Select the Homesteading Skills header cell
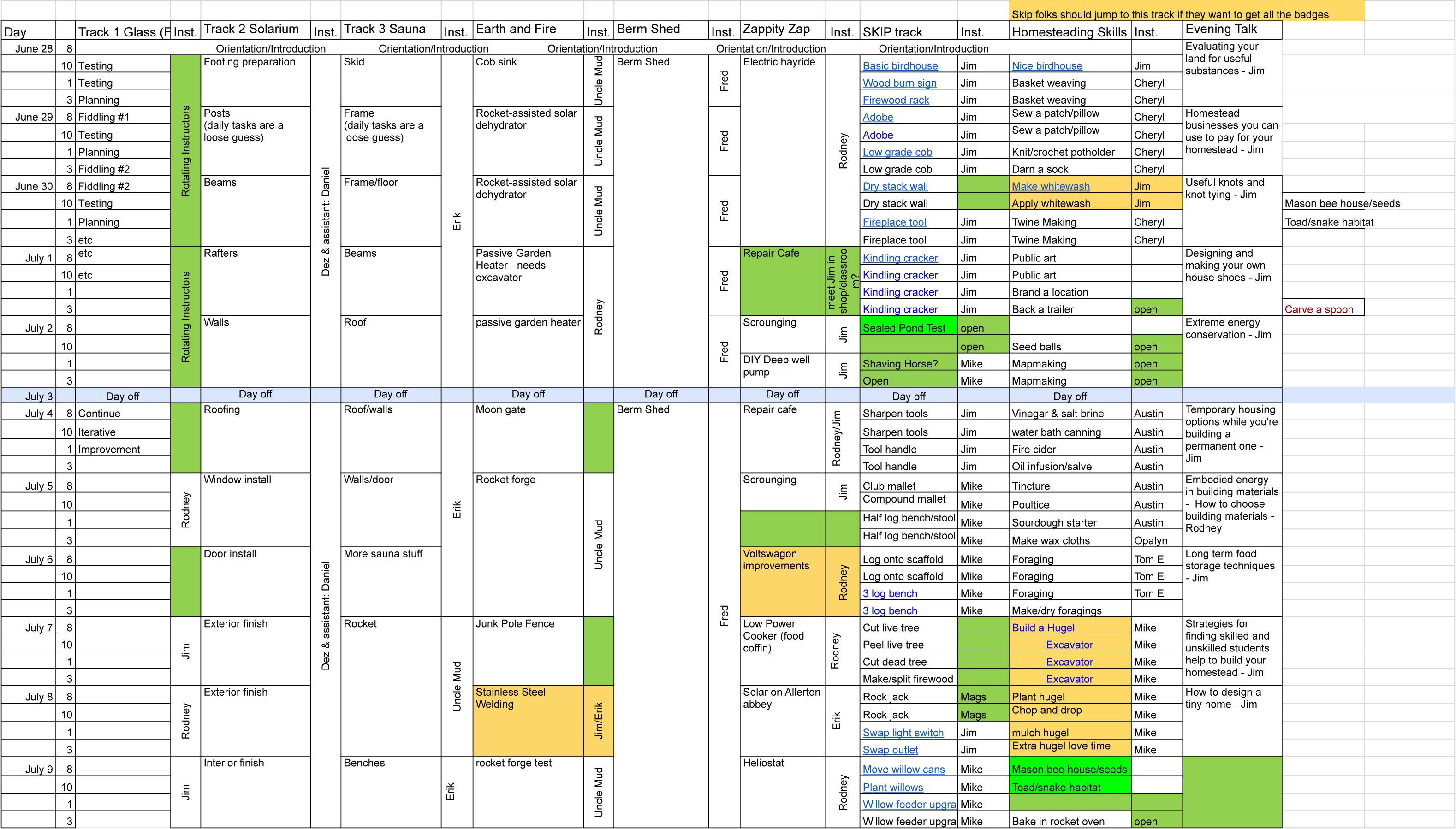 1070,30
